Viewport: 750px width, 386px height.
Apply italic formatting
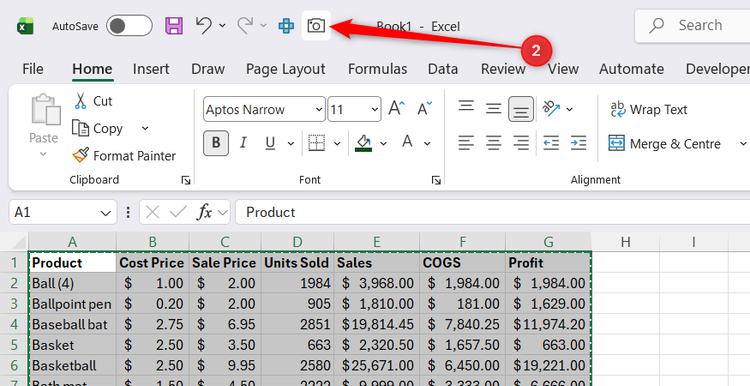[x=243, y=143]
